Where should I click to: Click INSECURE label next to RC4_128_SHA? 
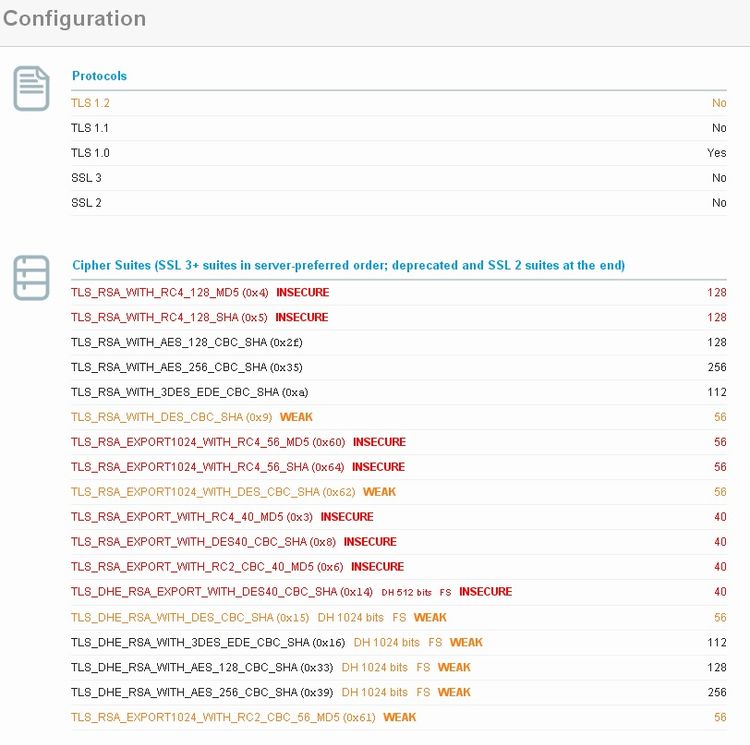click(302, 318)
